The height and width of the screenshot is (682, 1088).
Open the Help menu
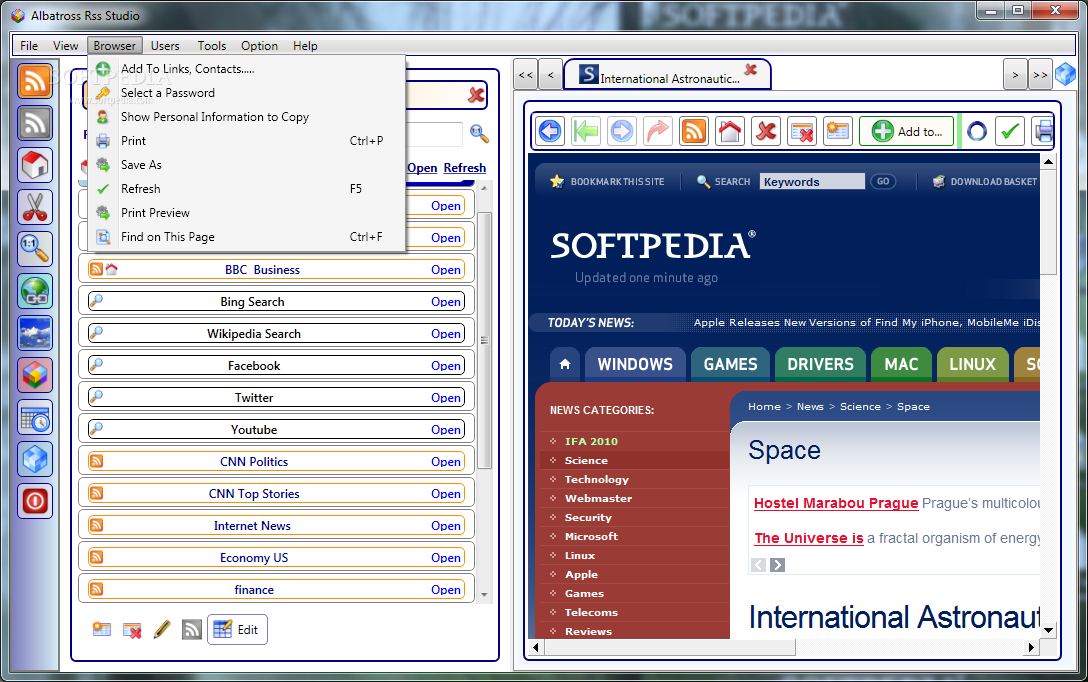pos(305,46)
